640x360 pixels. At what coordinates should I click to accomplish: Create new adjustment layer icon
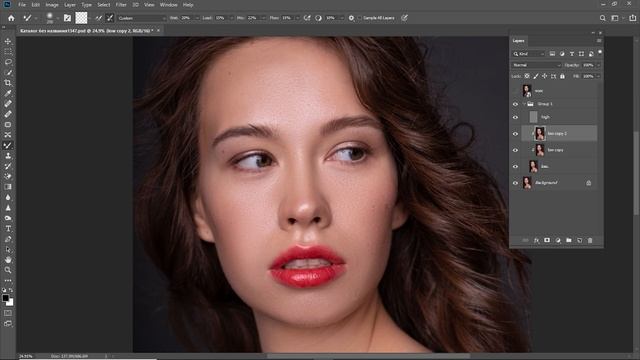[x=558, y=240]
